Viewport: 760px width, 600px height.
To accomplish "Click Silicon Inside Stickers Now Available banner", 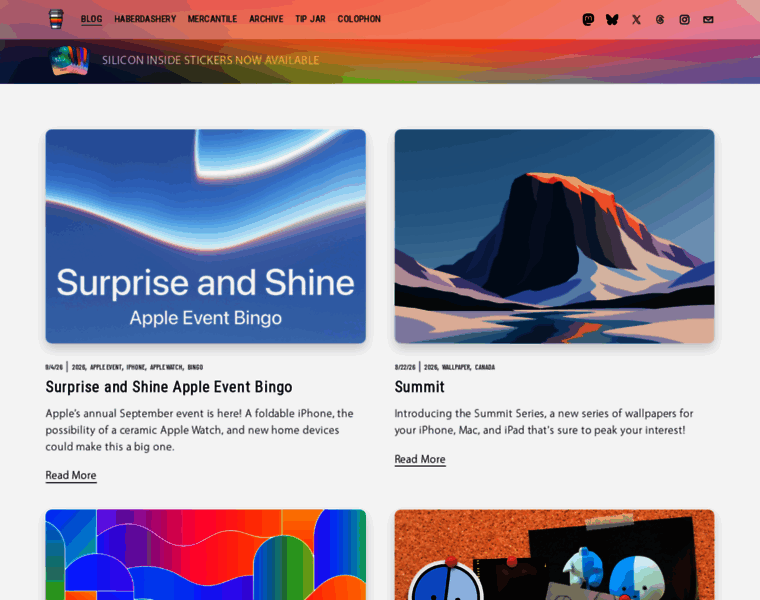I will click(210, 60).
